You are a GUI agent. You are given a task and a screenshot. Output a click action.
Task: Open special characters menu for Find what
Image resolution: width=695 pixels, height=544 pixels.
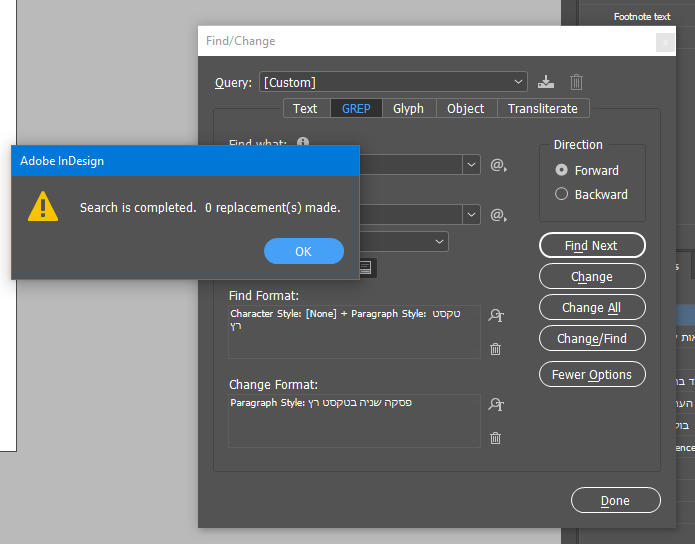tap(498, 165)
